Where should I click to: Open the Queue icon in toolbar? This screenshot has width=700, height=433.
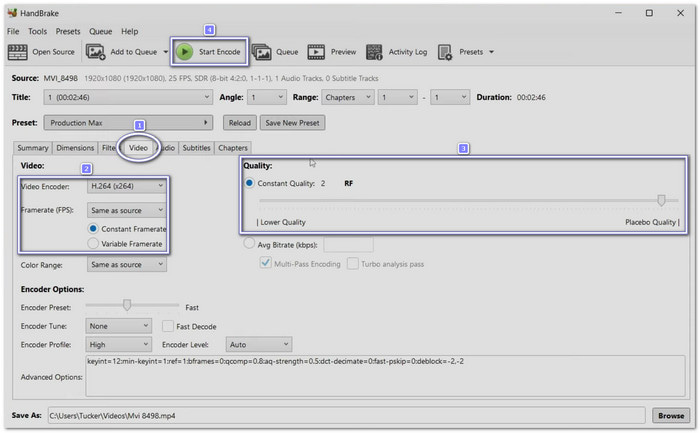click(262, 52)
